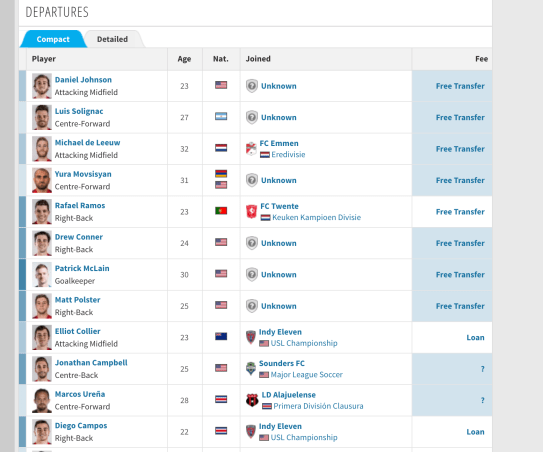543x452 pixels.
Task: Click Yura Movsisyan's Armenia flag
Action: point(221,174)
